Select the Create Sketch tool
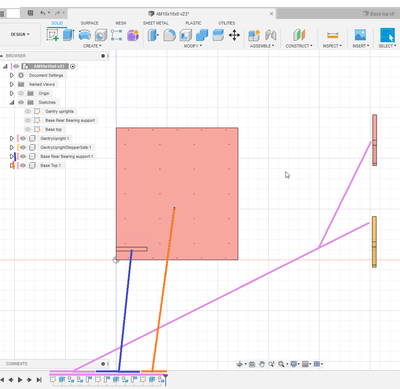The image size is (400, 389). [52, 35]
